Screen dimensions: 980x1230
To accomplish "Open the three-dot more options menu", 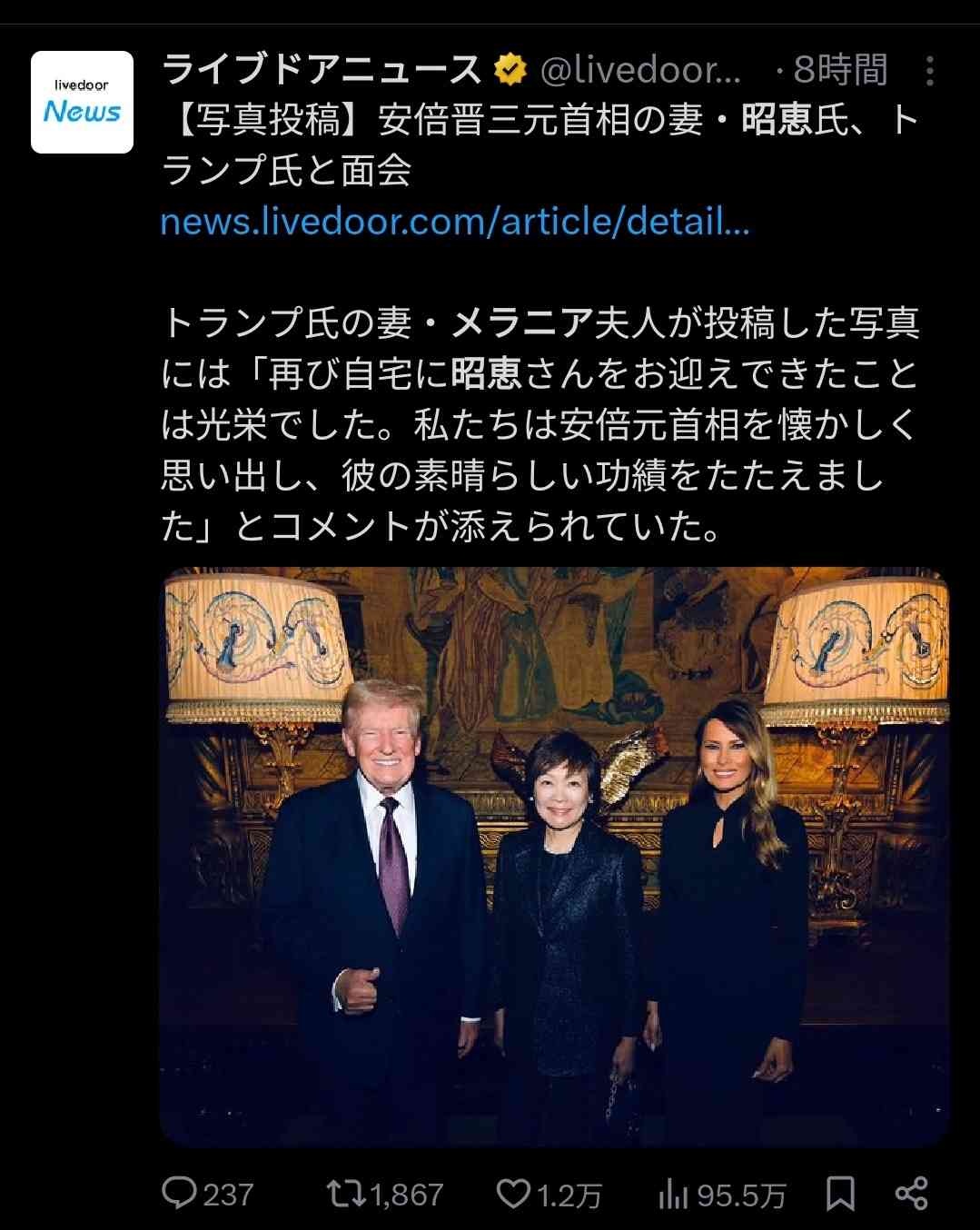I will [929, 71].
